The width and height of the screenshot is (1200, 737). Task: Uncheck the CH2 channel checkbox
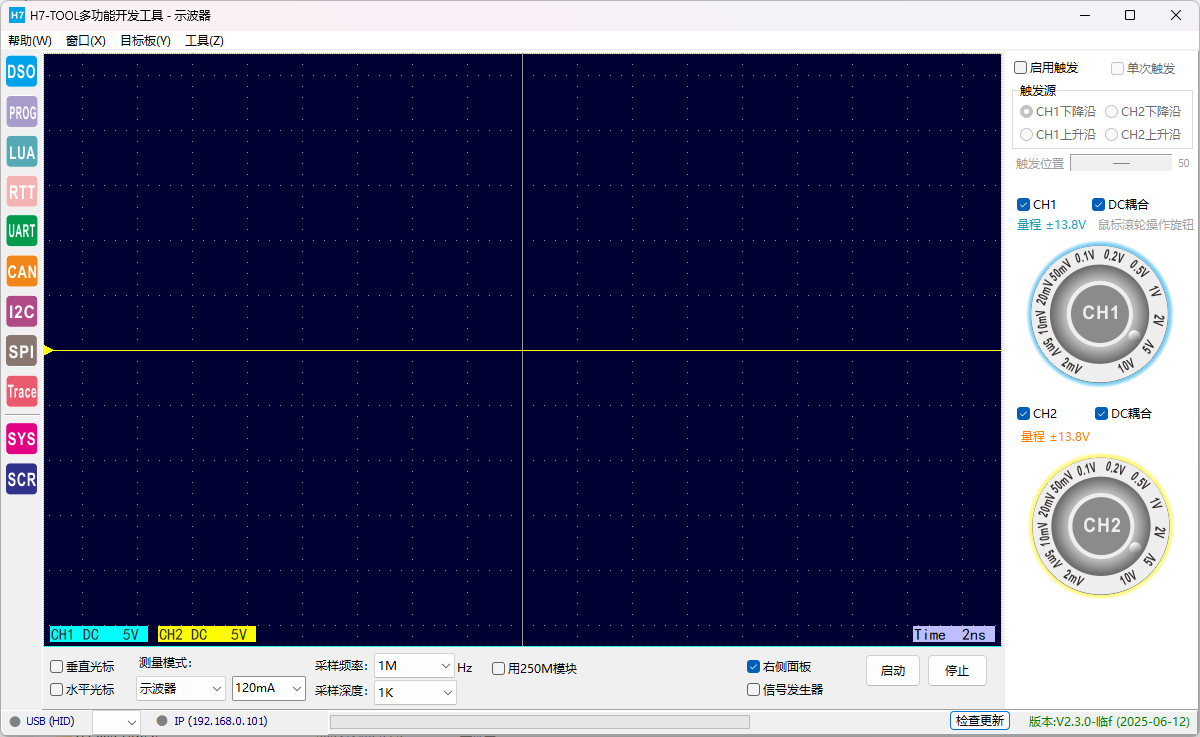[x=1023, y=413]
